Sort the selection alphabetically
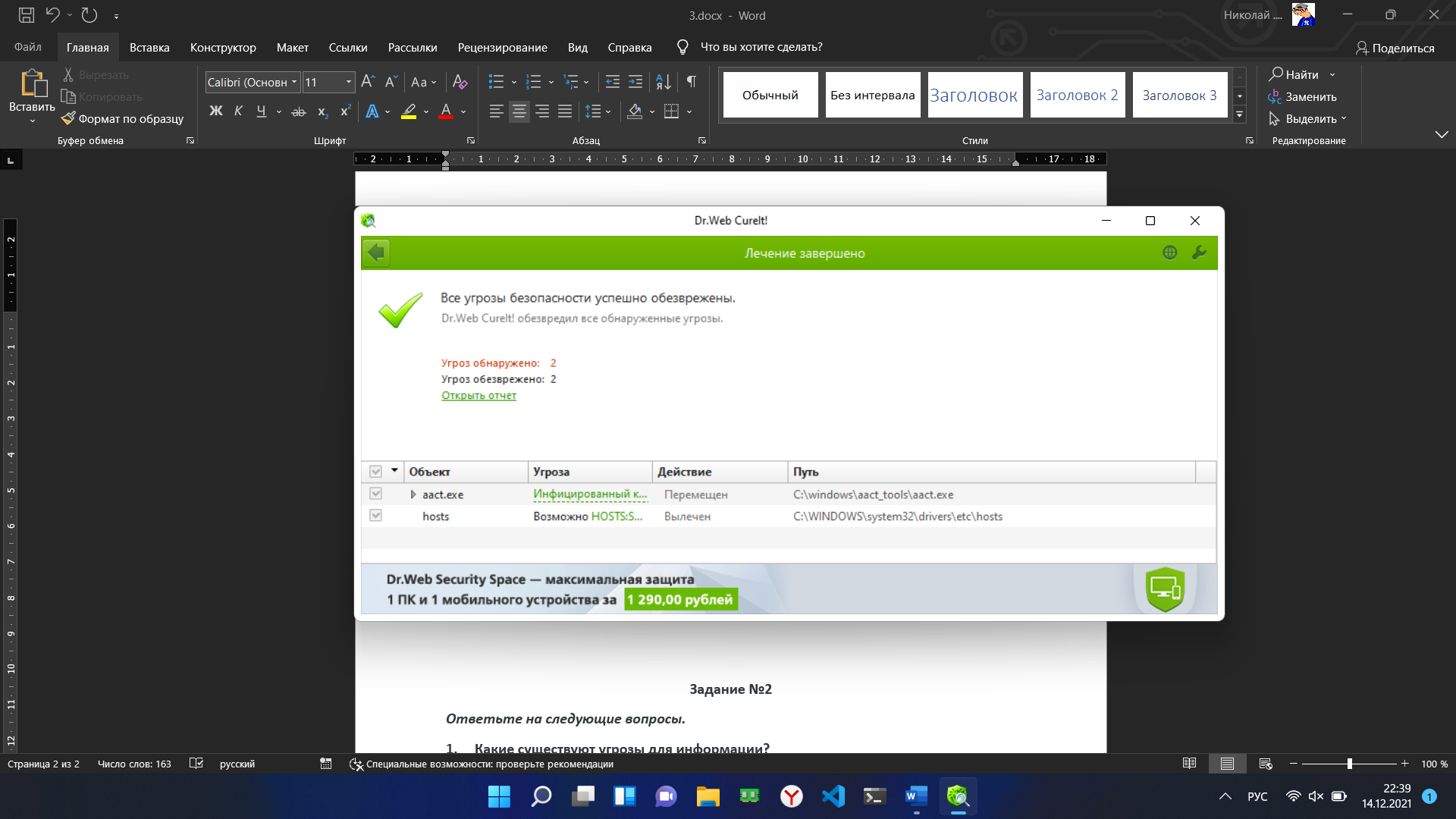The image size is (1456, 819). (663, 82)
